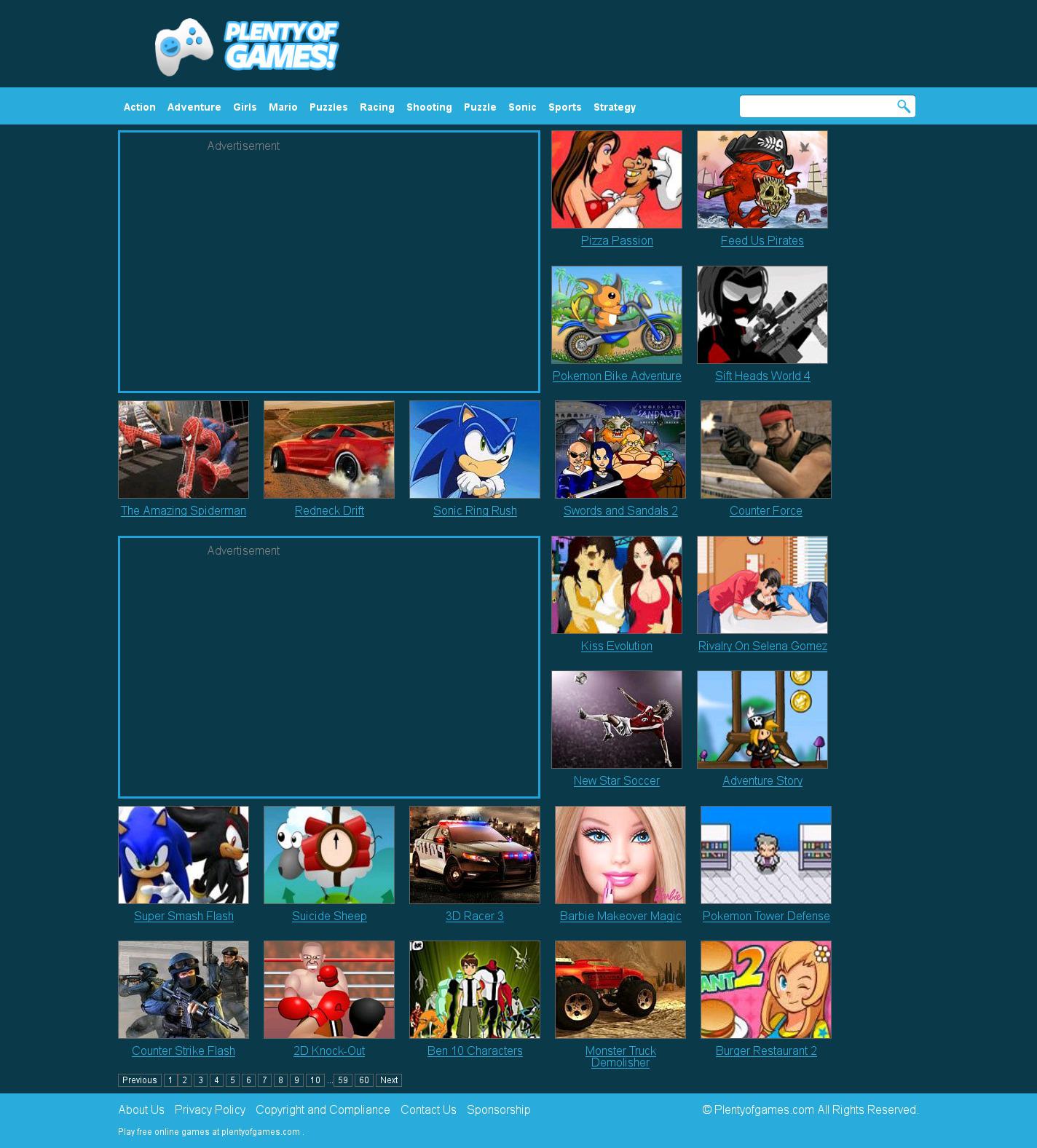Open the Sonic category in navigation
Viewport: 1037px width, 1148px height.
pos(522,107)
